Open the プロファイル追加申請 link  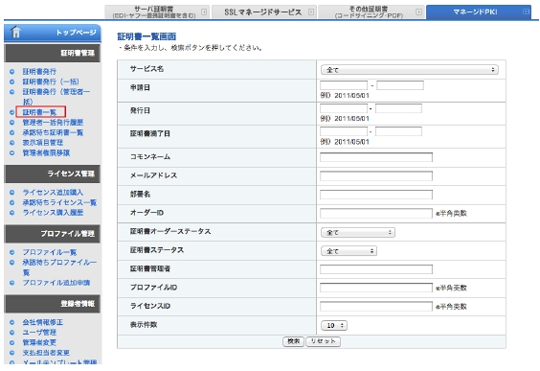pos(56,283)
